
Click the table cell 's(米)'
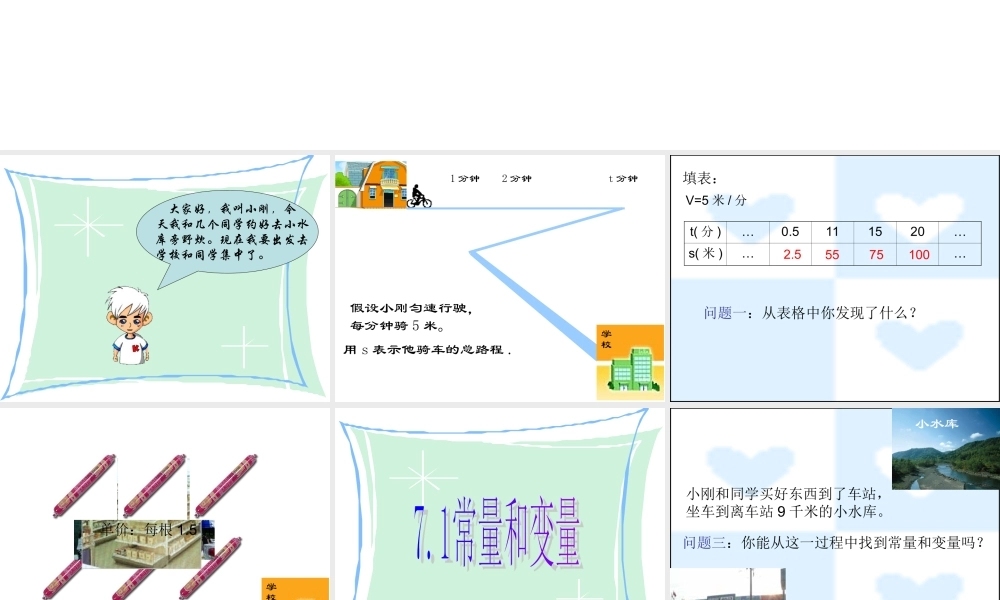click(x=705, y=254)
